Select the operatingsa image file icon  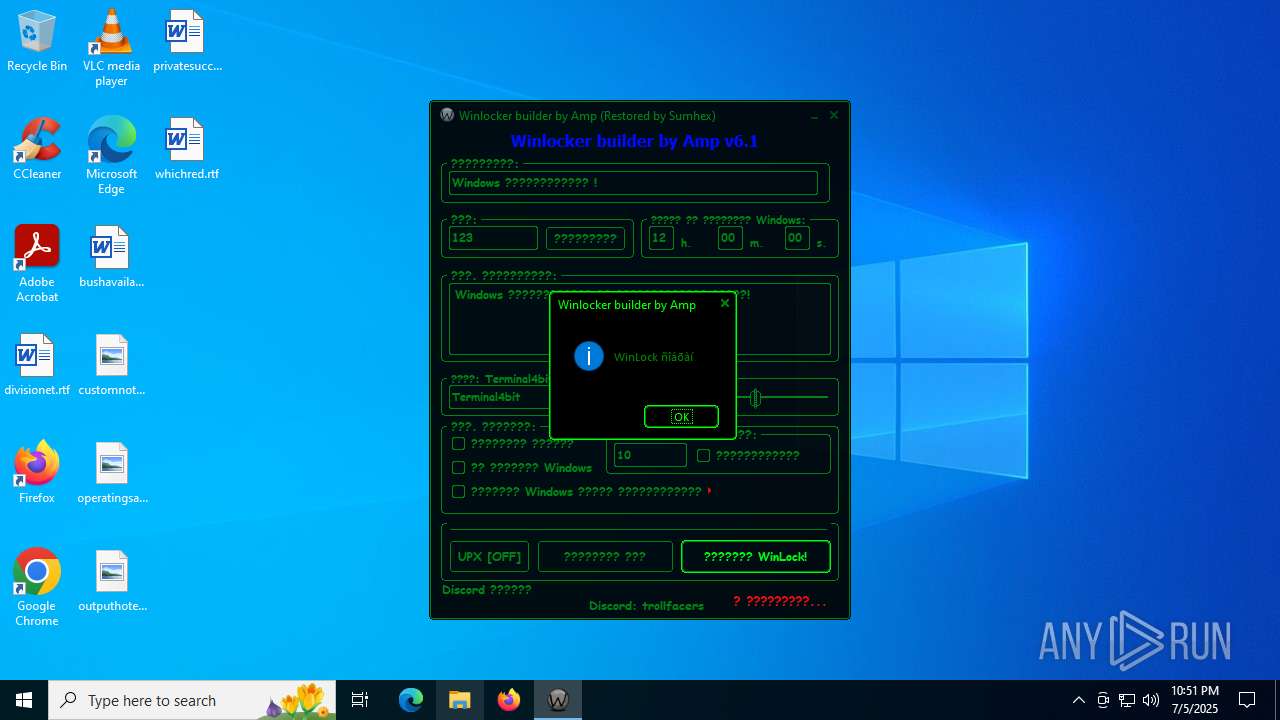[x=112, y=474]
